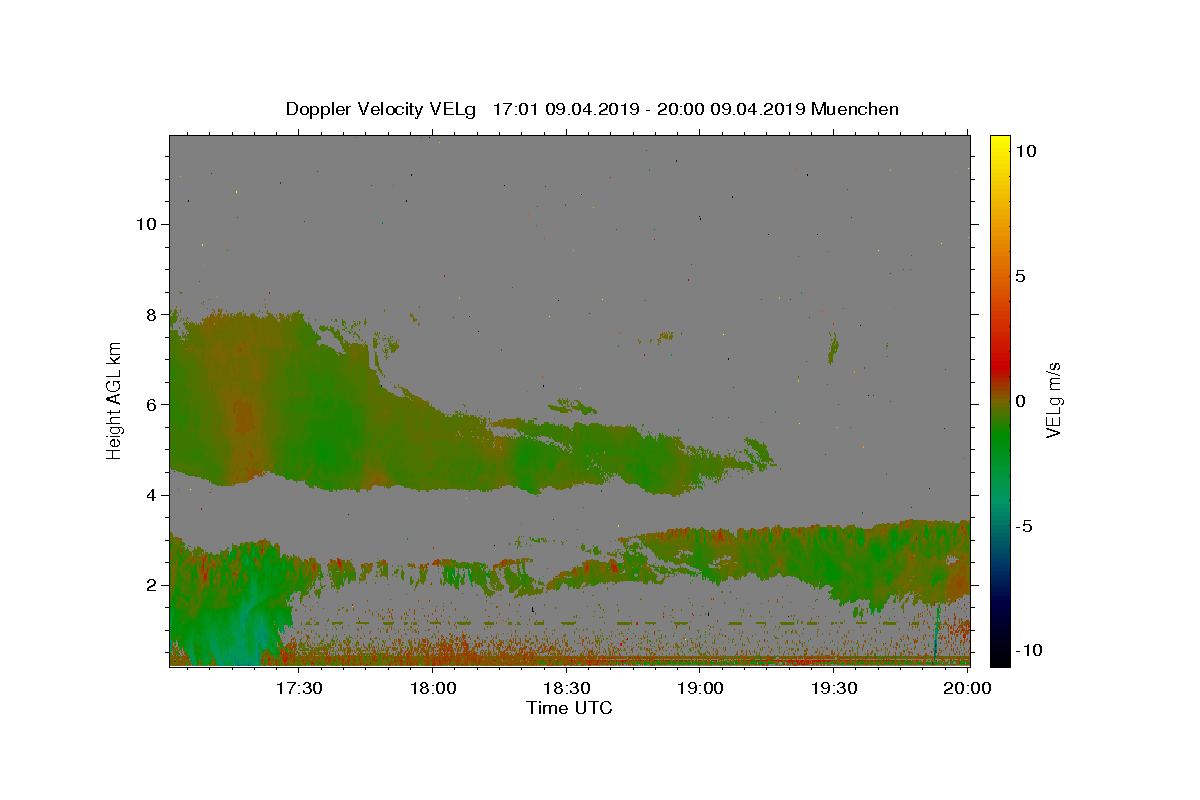
Task: Click the height tick label 6
Action: click(x=153, y=404)
